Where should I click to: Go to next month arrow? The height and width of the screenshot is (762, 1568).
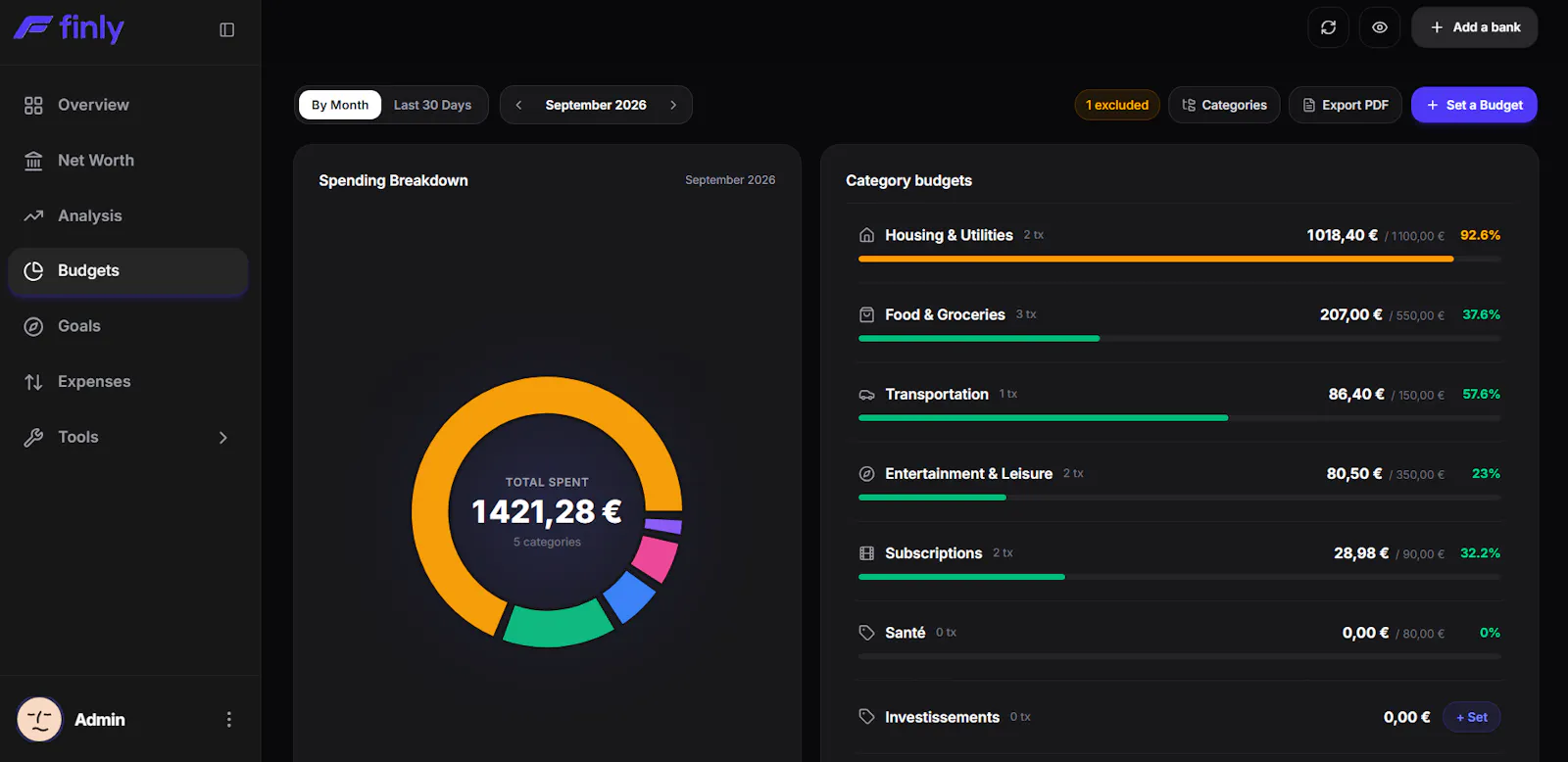pos(673,105)
